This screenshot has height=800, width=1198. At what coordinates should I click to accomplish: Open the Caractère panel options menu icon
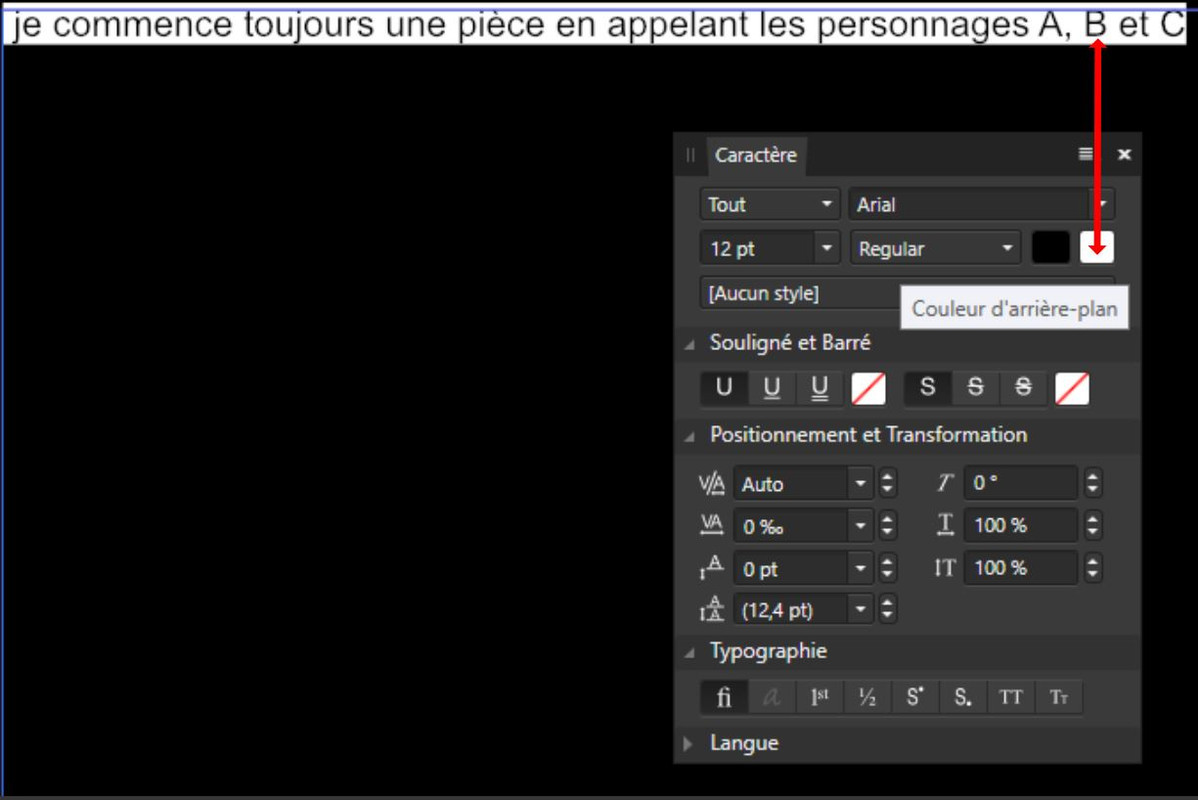1085,154
